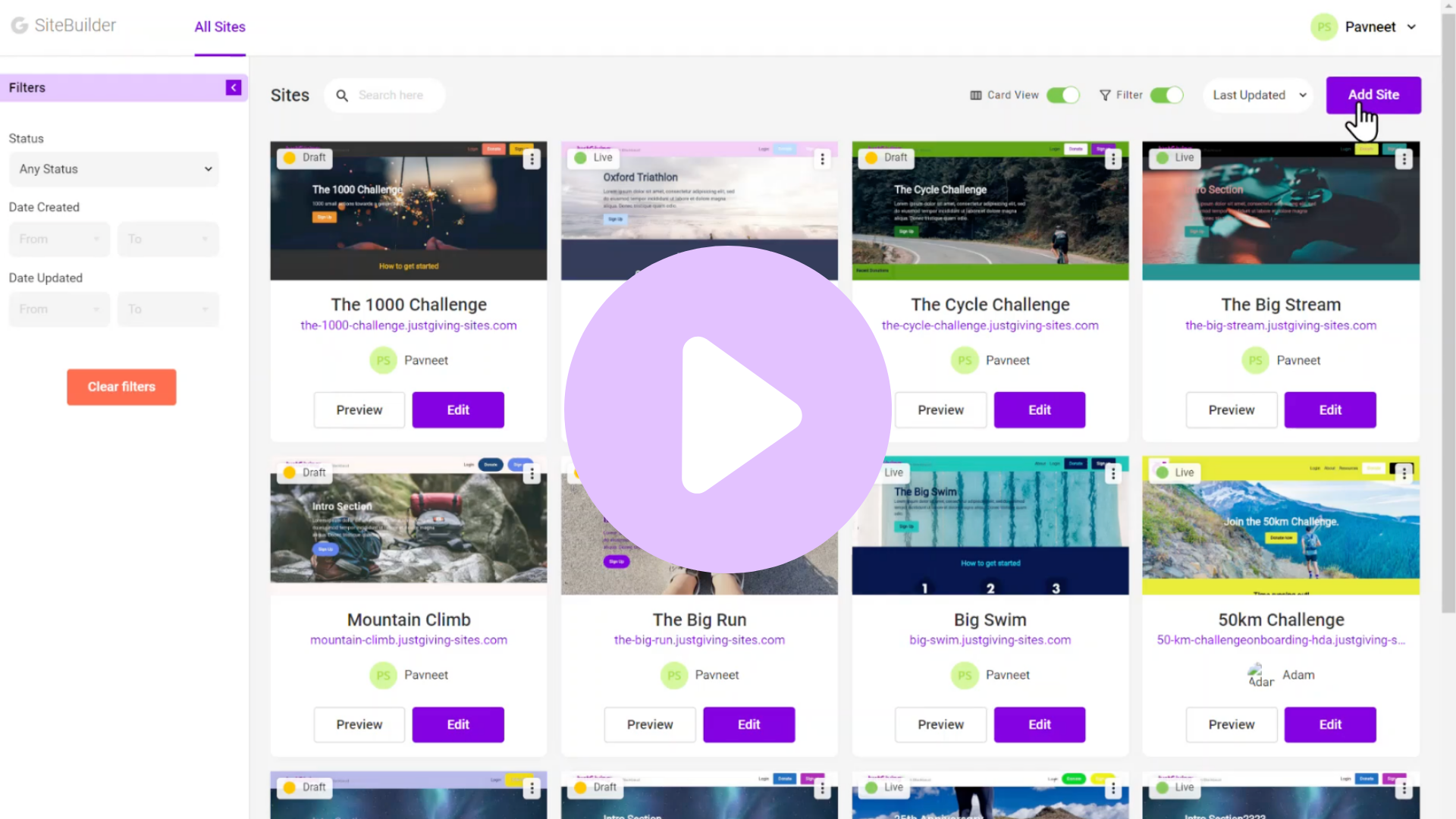
Task: Open The Big Stream card options menu
Action: pyautogui.click(x=1404, y=159)
